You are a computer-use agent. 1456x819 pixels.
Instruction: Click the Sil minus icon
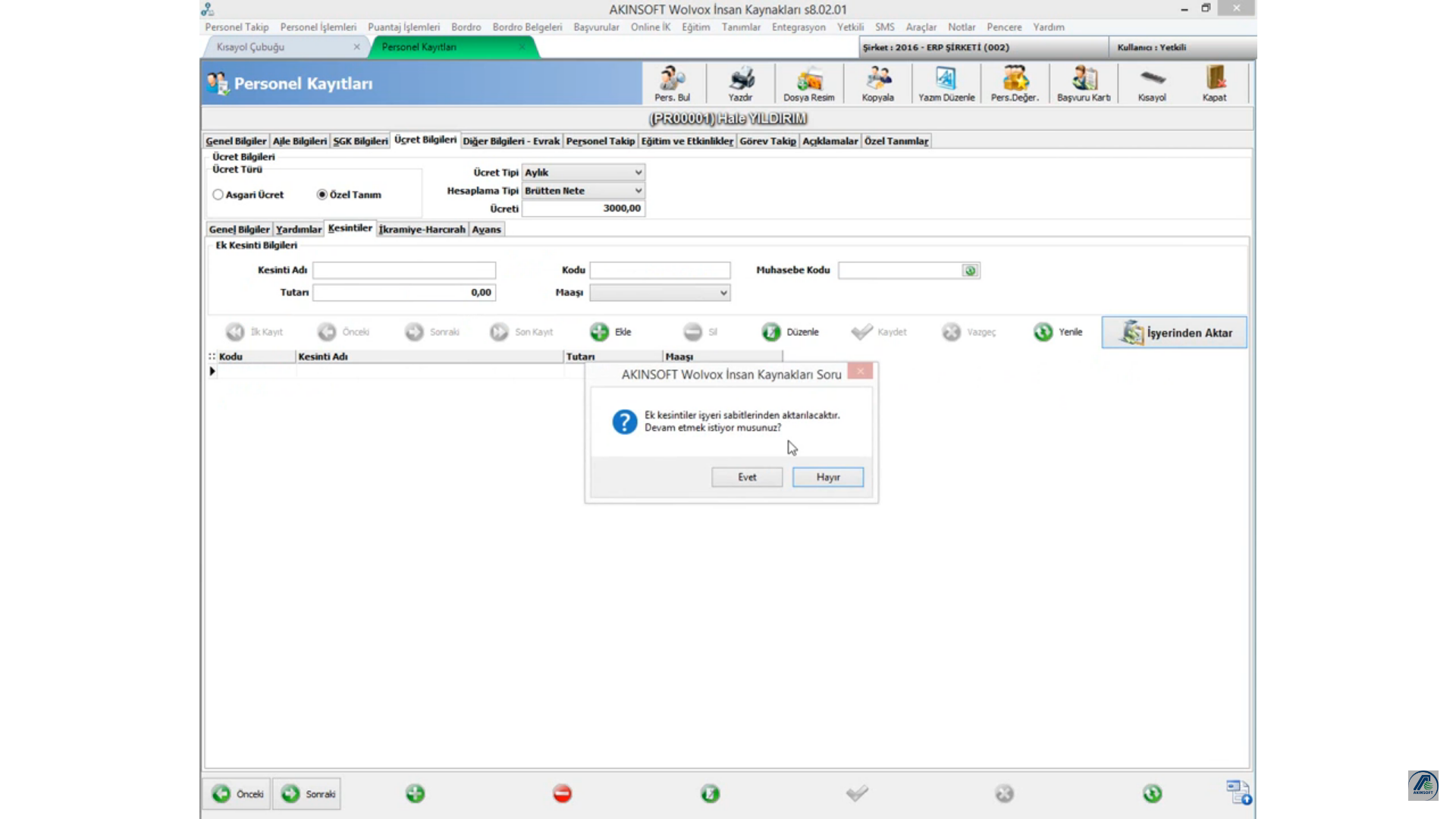point(692,332)
